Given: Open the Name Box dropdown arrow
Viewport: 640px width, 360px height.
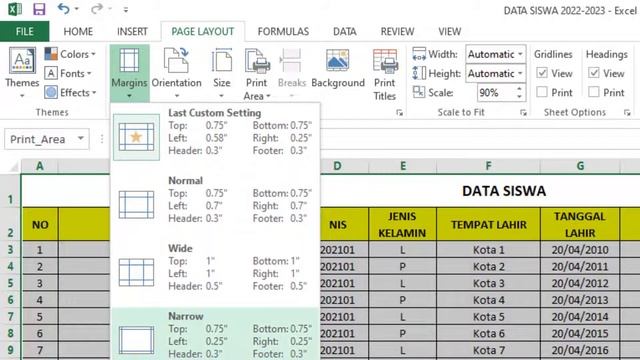Looking at the screenshot, I should tap(81, 139).
